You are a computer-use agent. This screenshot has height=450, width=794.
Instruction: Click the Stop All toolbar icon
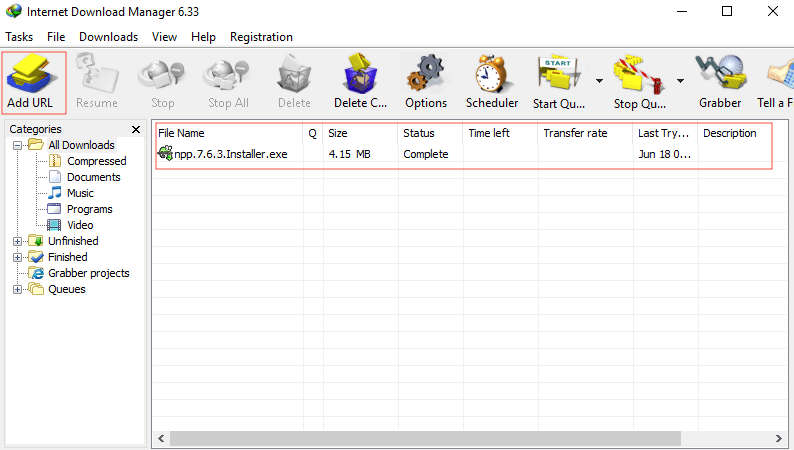pyautogui.click(x=227, y=75)
